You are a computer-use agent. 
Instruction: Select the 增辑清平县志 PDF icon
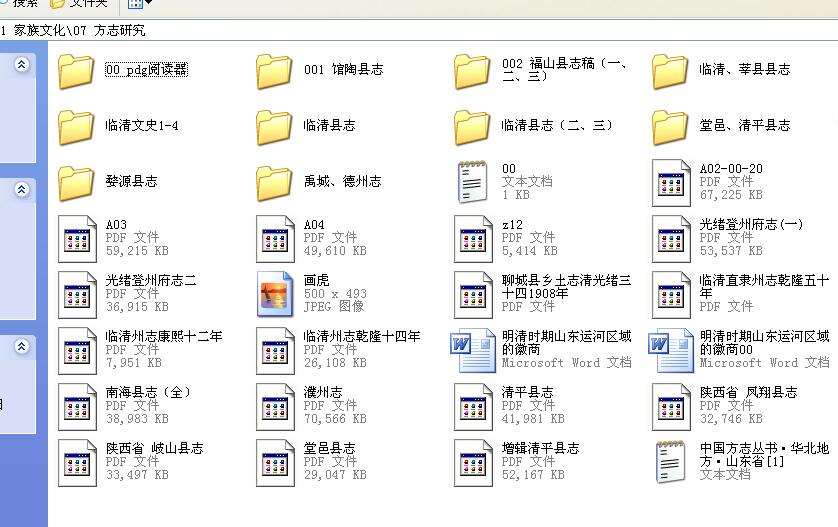(474, 463)
